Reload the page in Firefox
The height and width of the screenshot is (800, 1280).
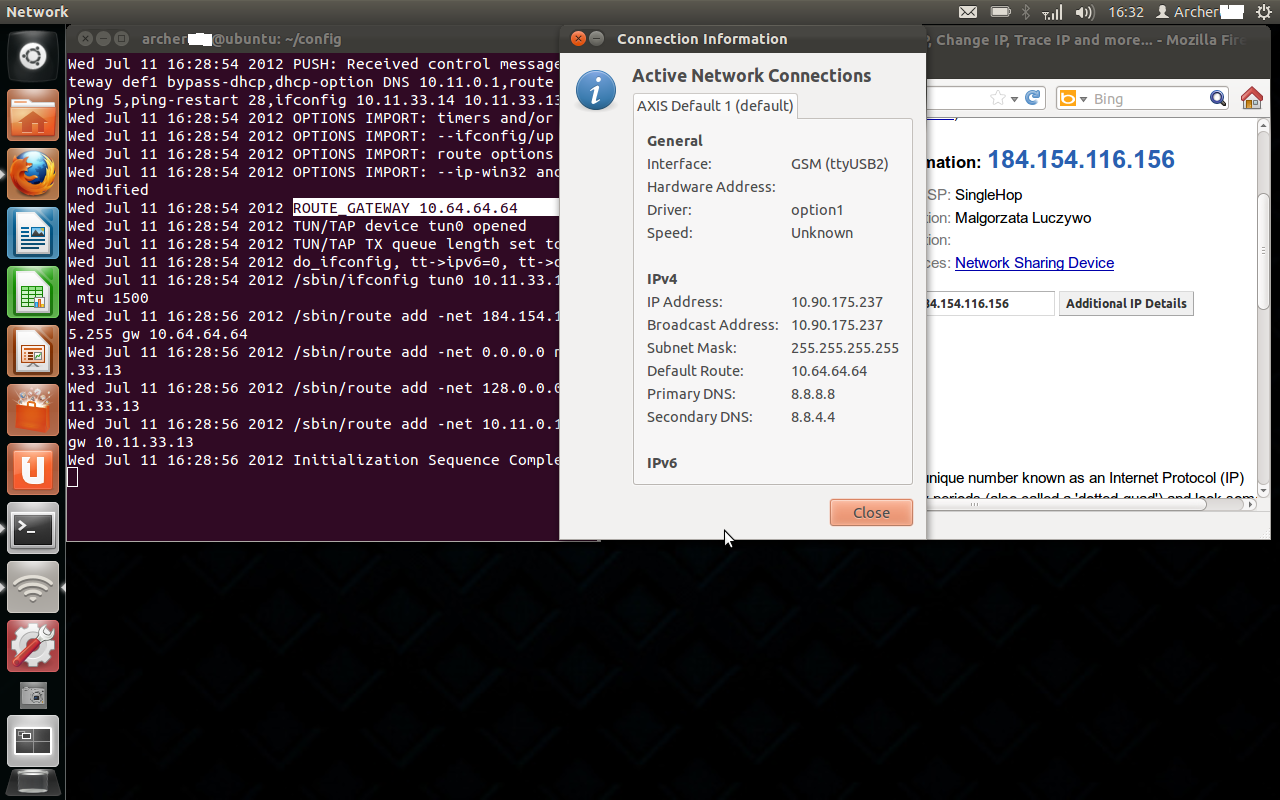tap(1033, 98)
